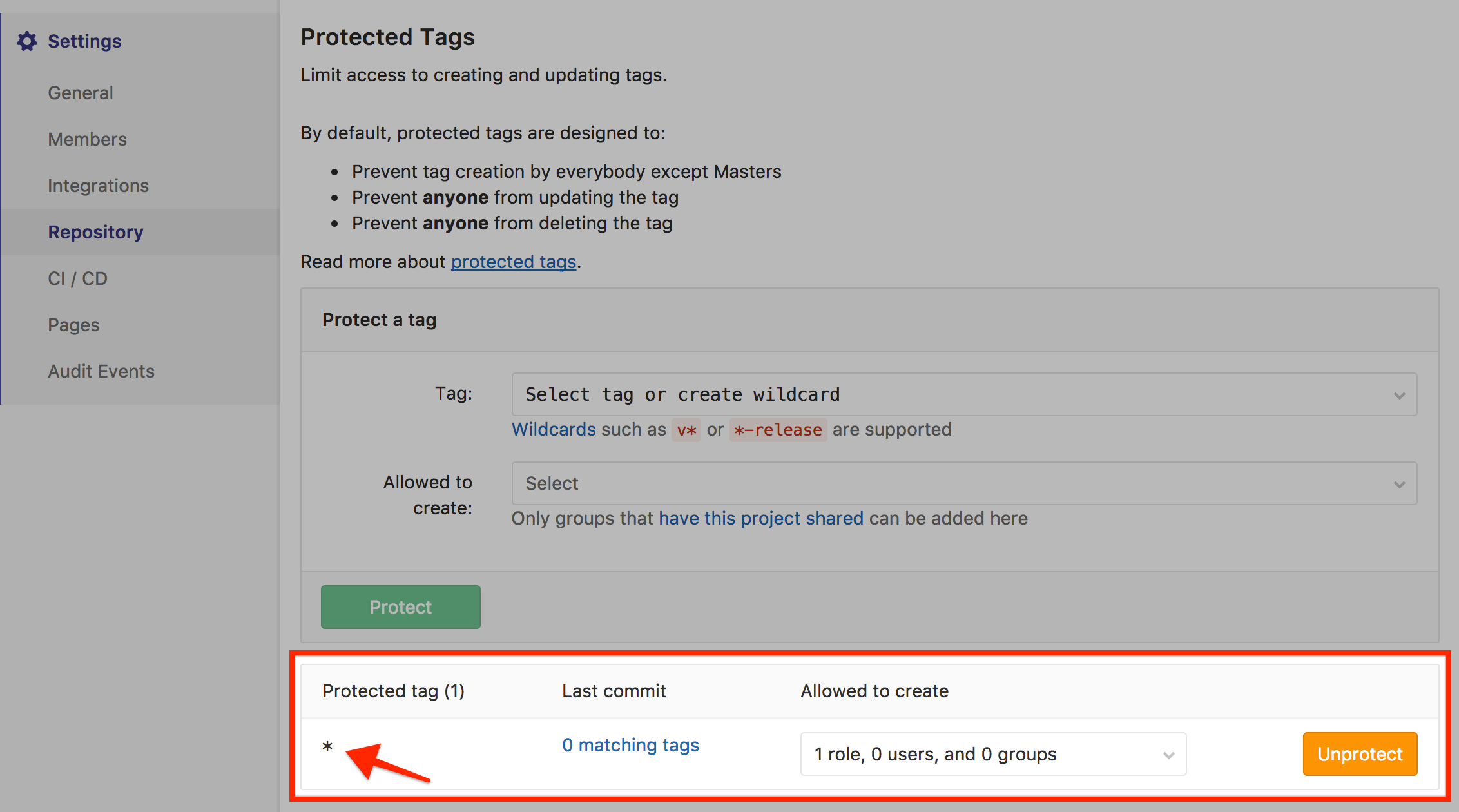The height and width of the screenshot is (812, 1459).
Task: Go to Members settings page
Action: point(87,139)
